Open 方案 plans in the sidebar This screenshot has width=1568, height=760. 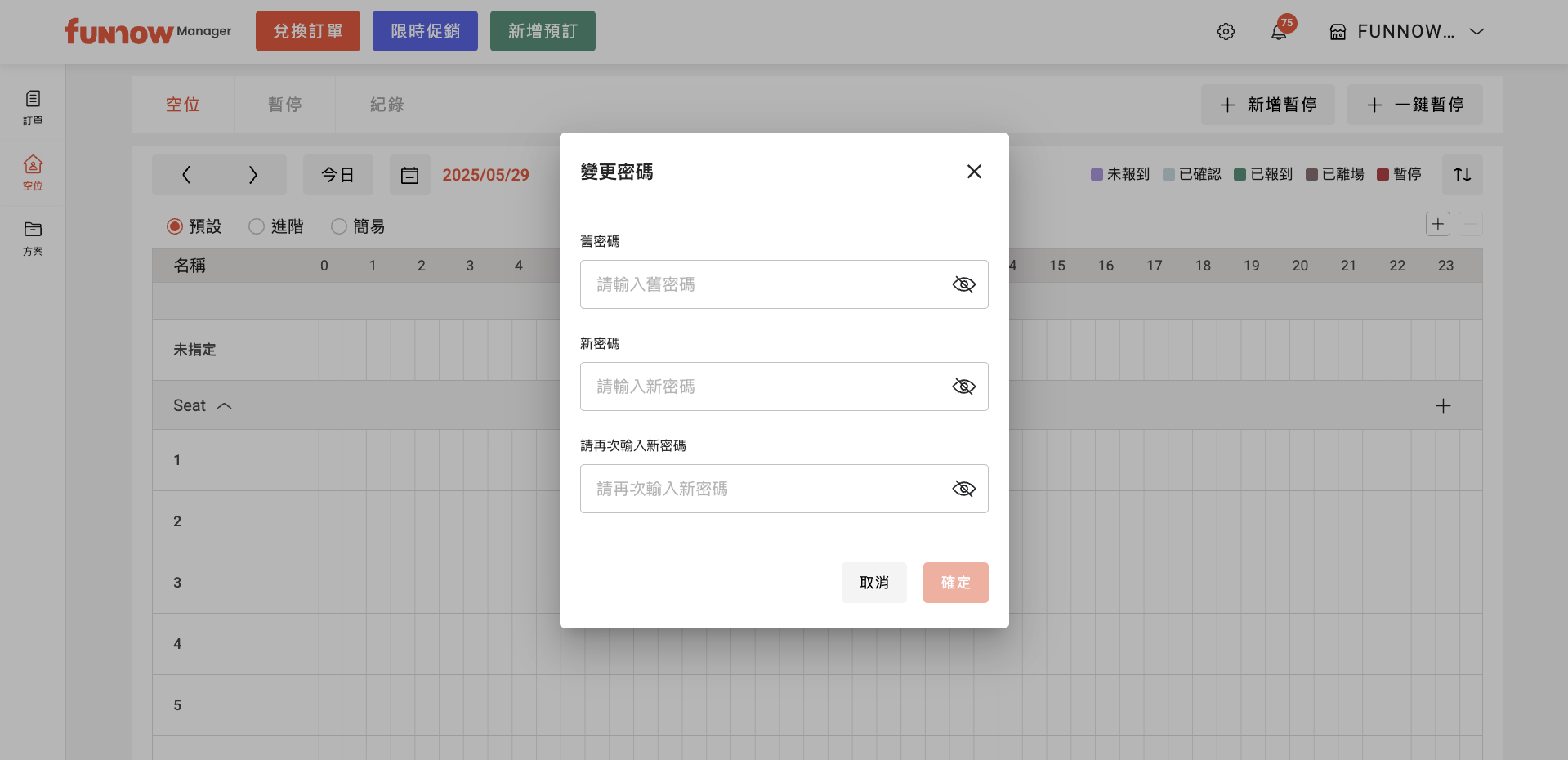click(33, 238)
